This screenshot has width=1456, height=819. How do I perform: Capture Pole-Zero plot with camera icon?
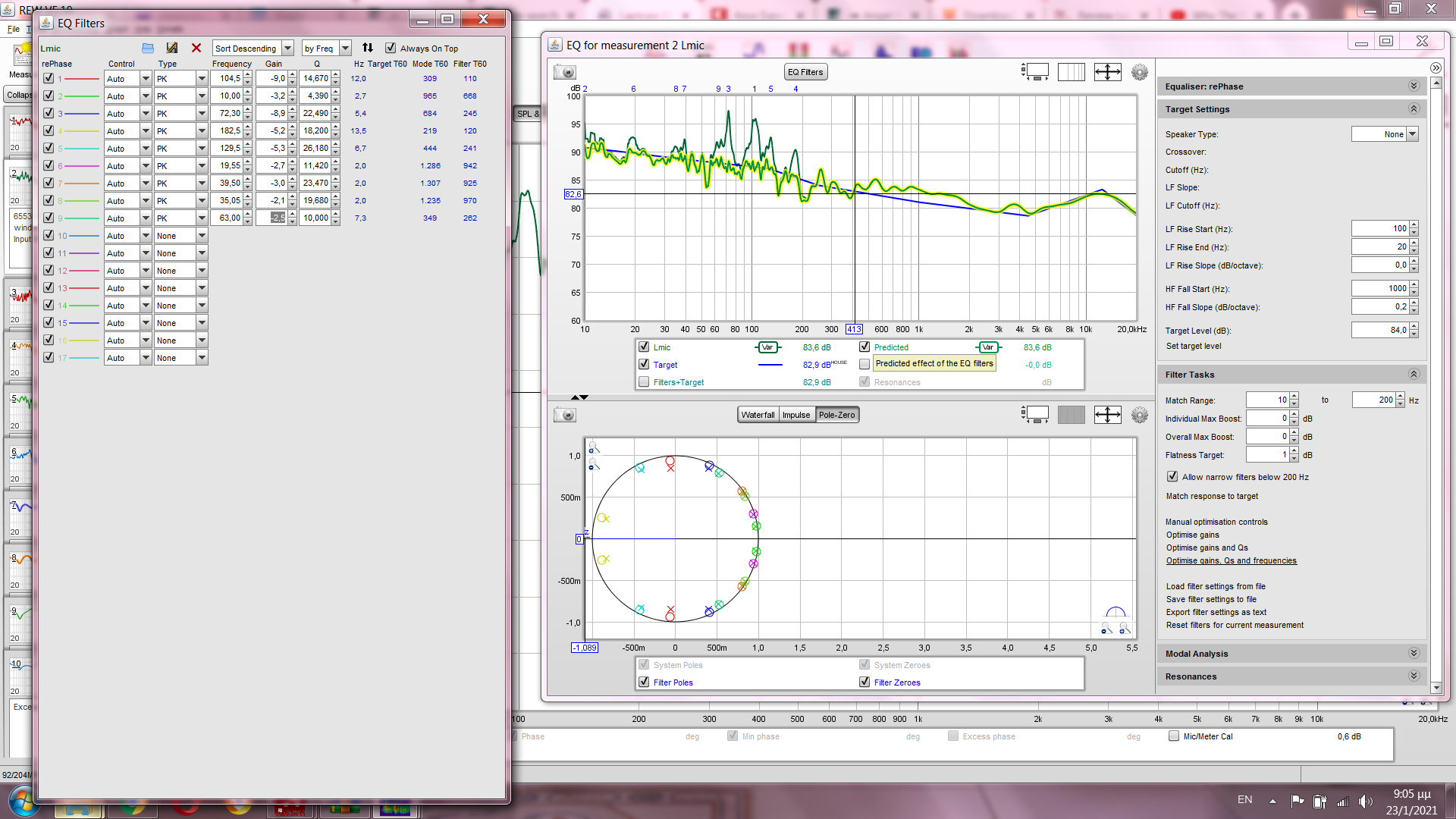[x=565, y=415]
